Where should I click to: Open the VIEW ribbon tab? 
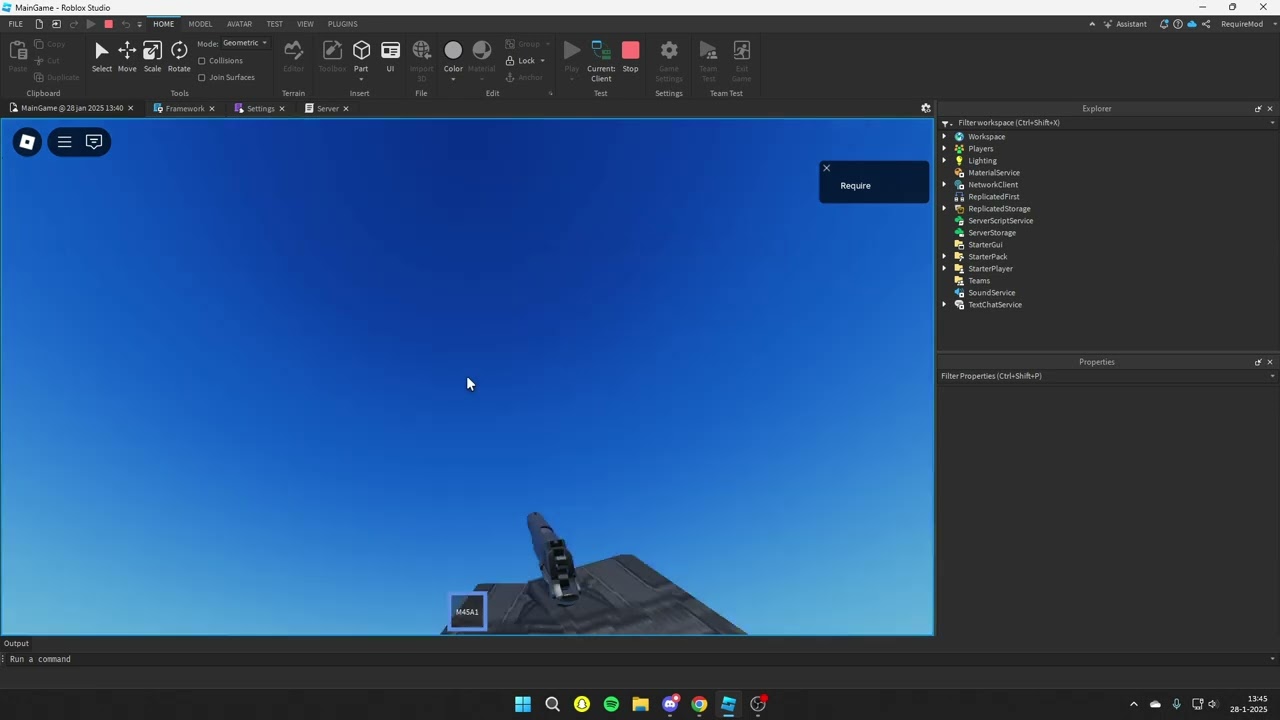(x=305, y=24)
